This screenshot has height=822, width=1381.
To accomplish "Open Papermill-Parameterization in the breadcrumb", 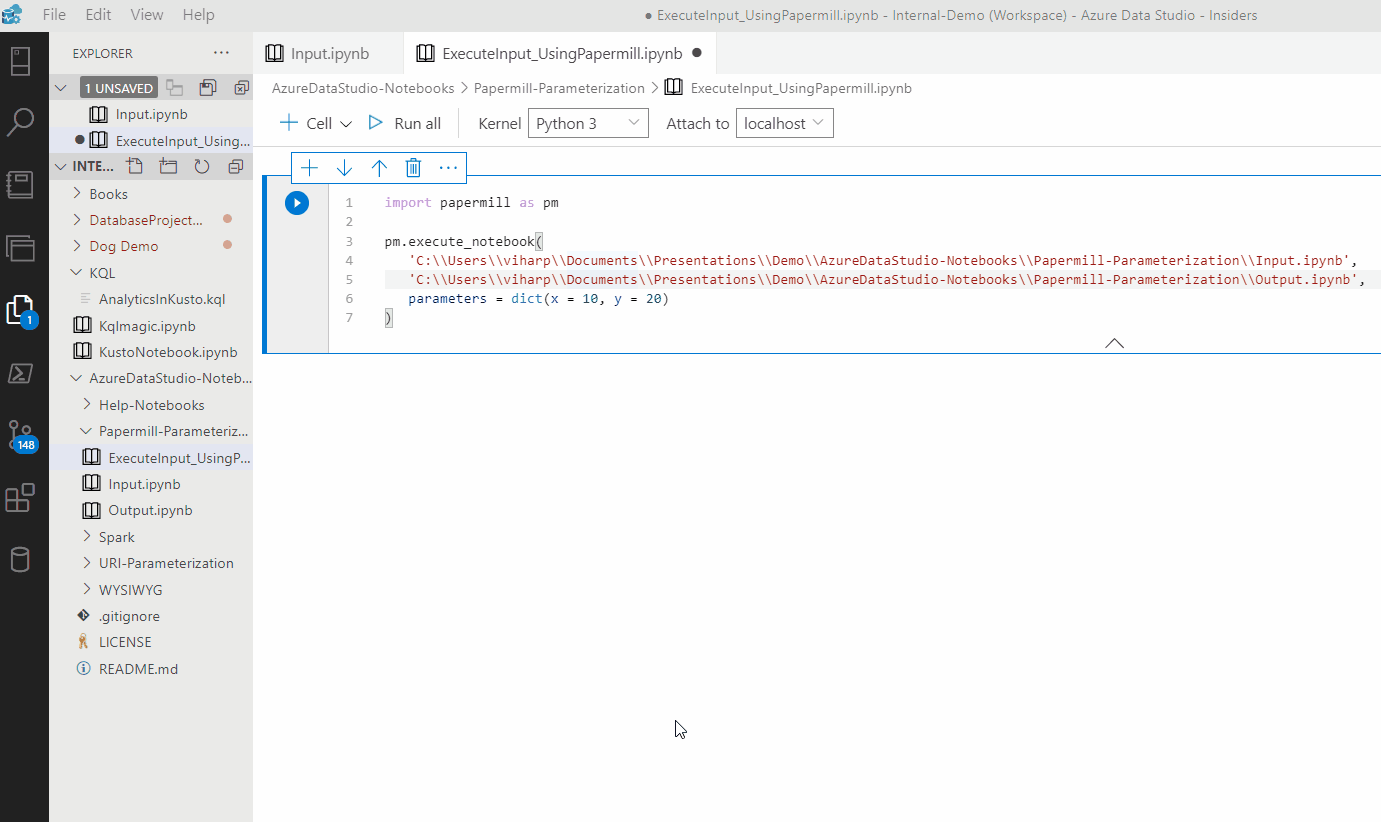I will (559, 88).
